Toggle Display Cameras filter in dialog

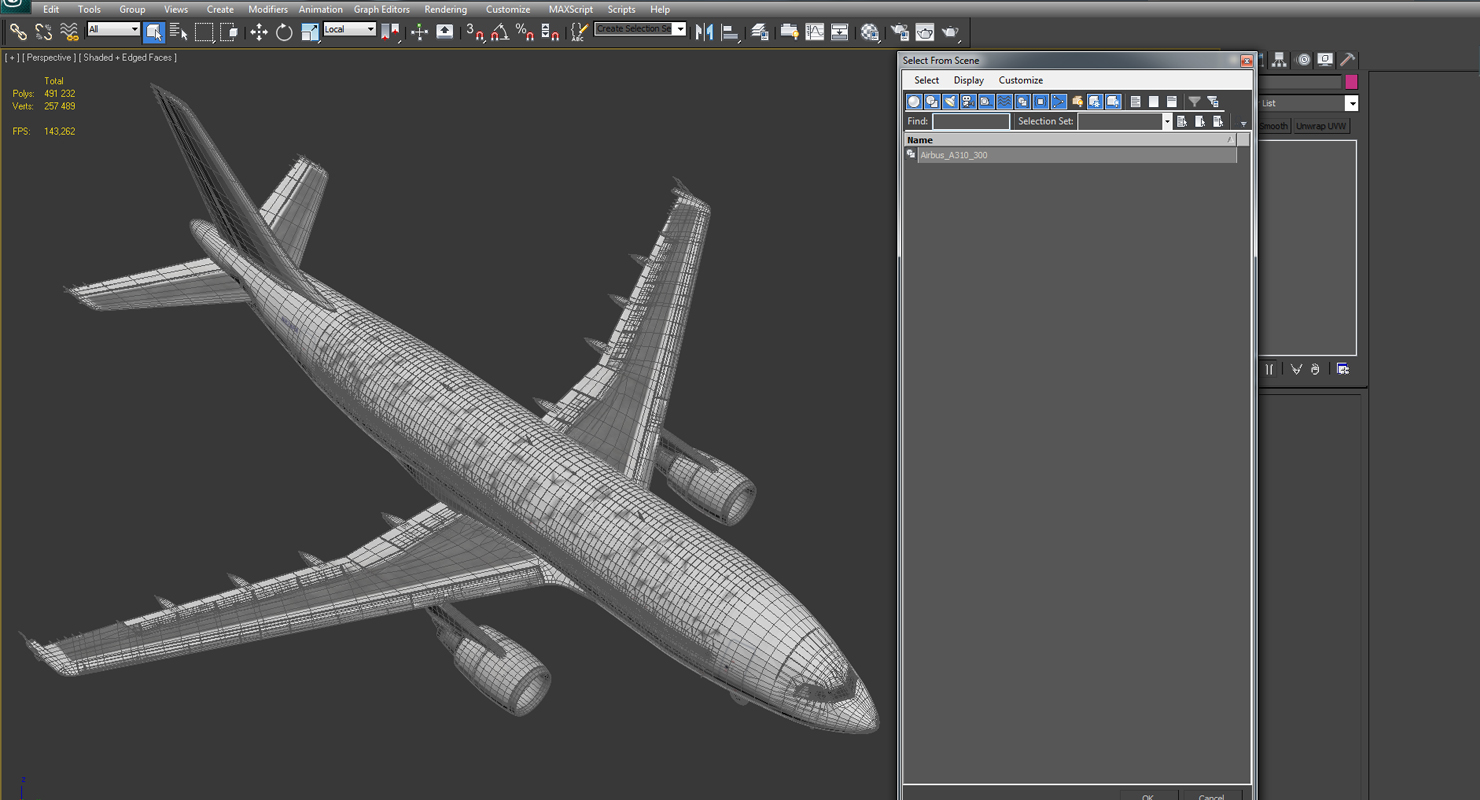[x=968, y=101]
